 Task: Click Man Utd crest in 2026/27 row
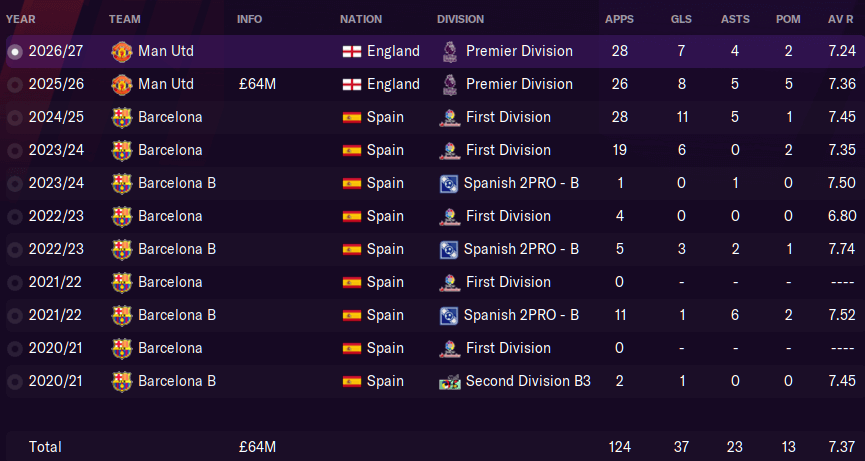pyautogui.click(x=121, y=52)
